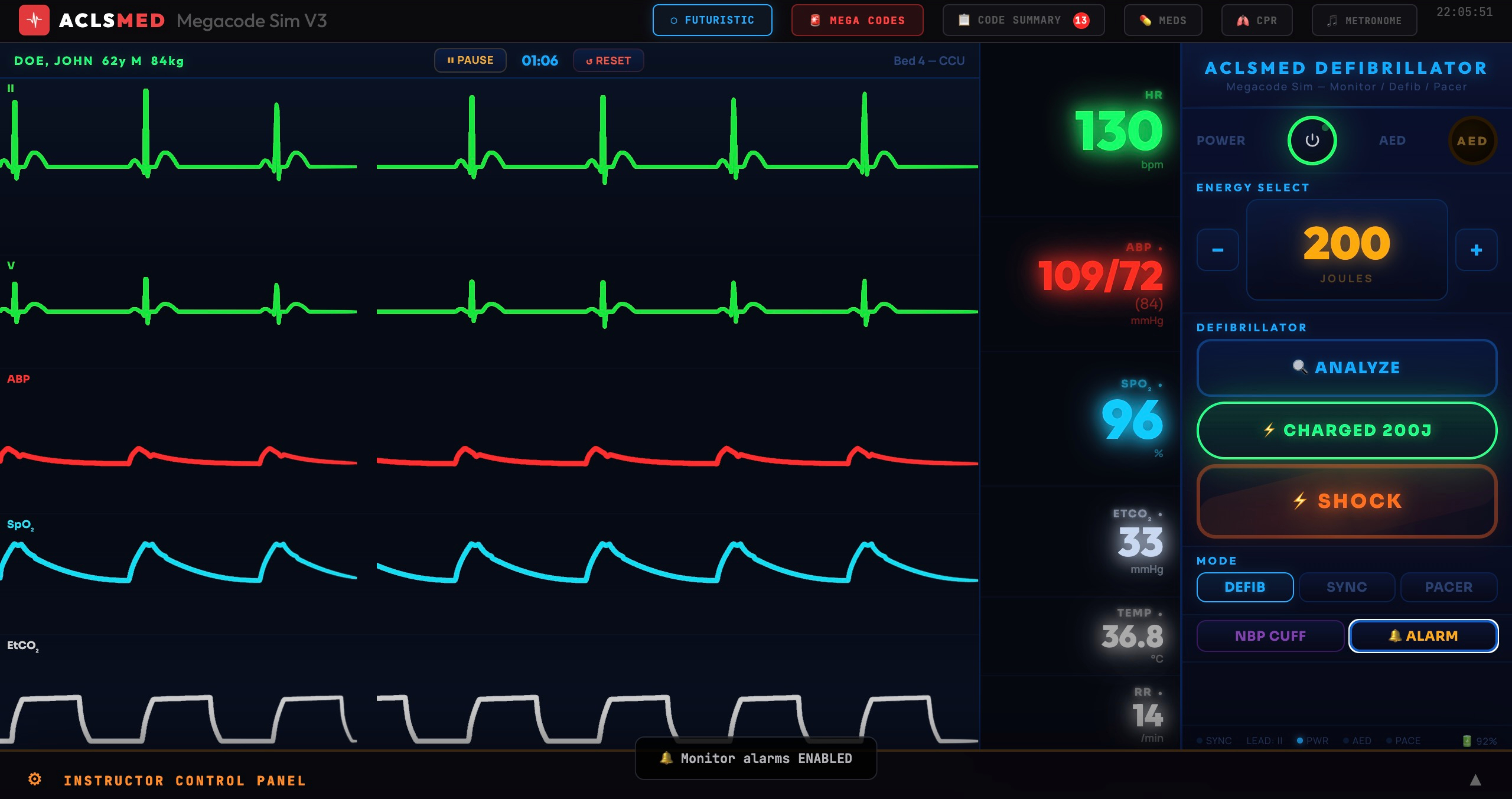The height and width of the screenshot is (799, 1512).
Task: Switch defibrillator into AED mode
Action: click(1471, 140)
